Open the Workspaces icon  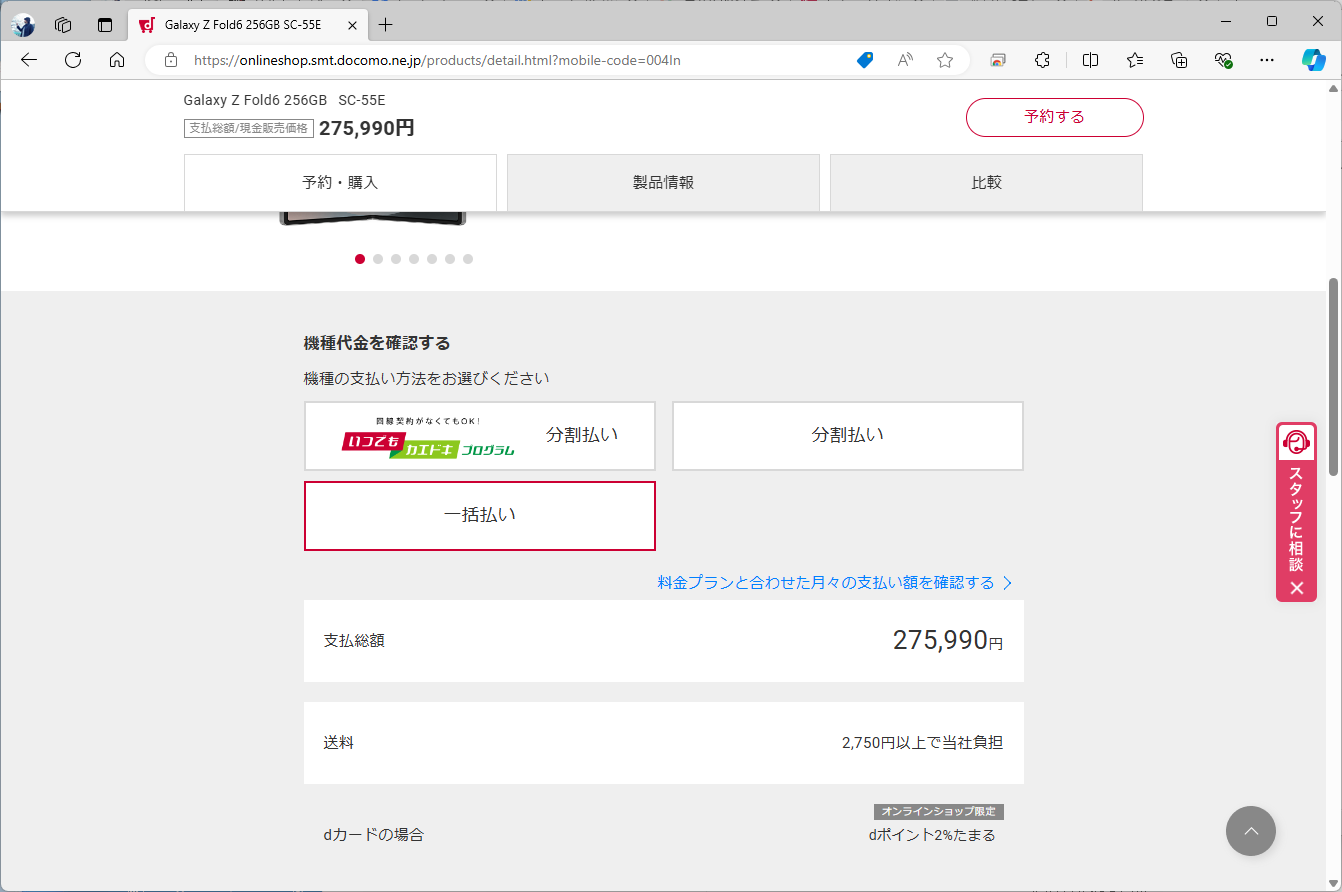63,25
